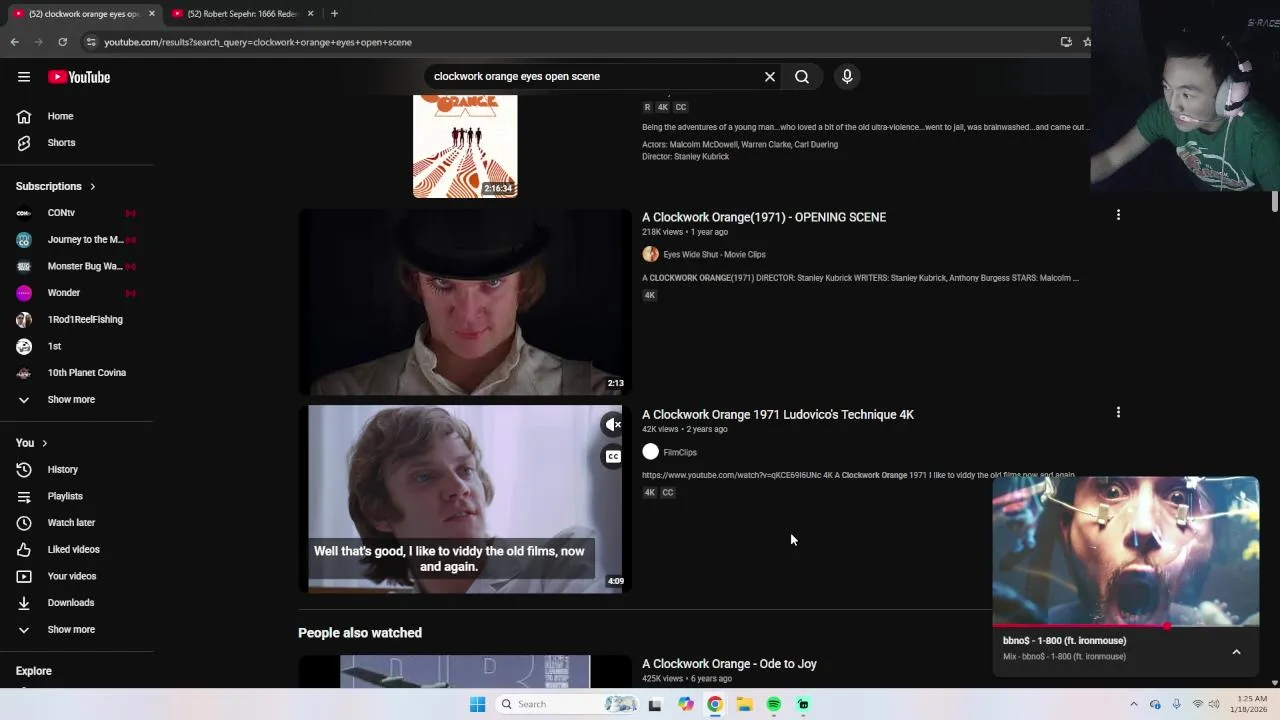Click FilmClips channel name

pos(680,452)
